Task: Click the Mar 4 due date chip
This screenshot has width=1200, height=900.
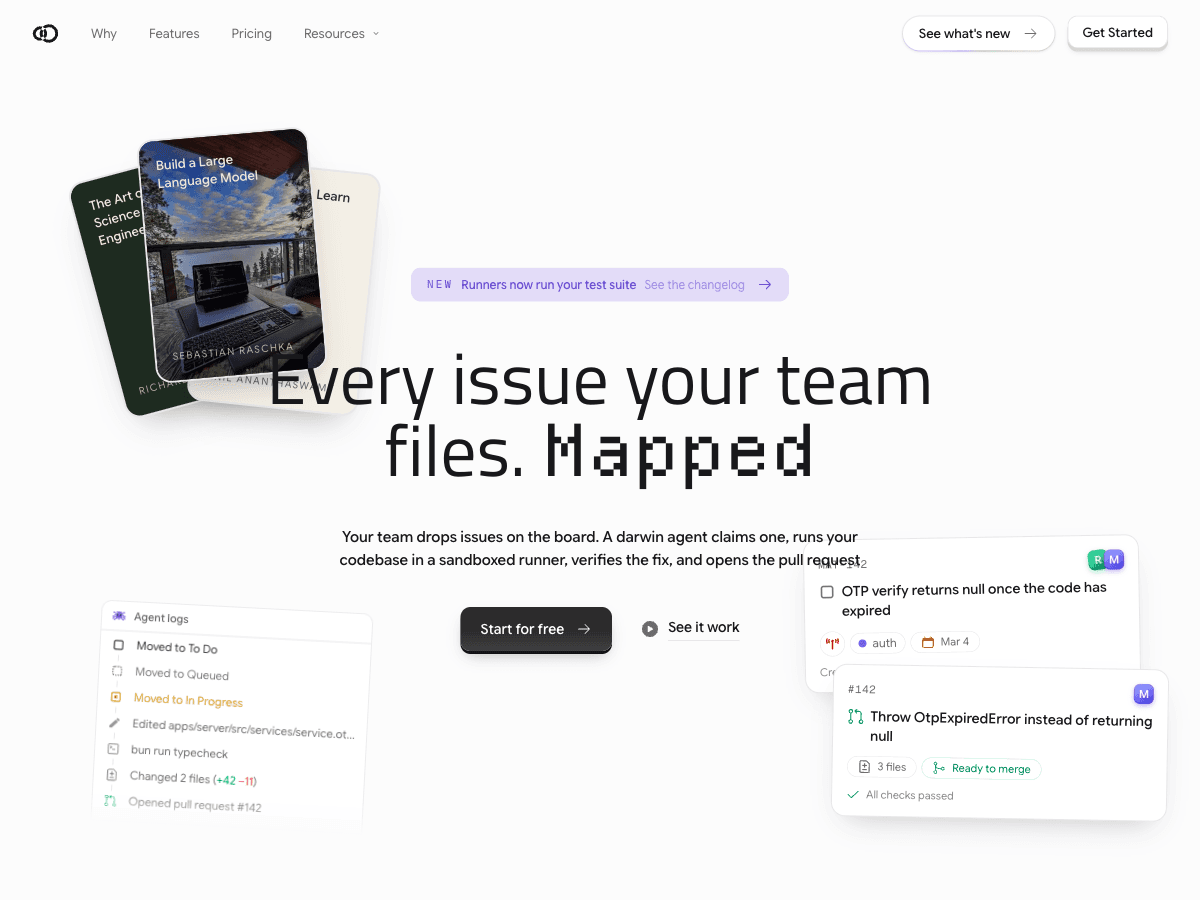Action: click(x=945, y=642)
